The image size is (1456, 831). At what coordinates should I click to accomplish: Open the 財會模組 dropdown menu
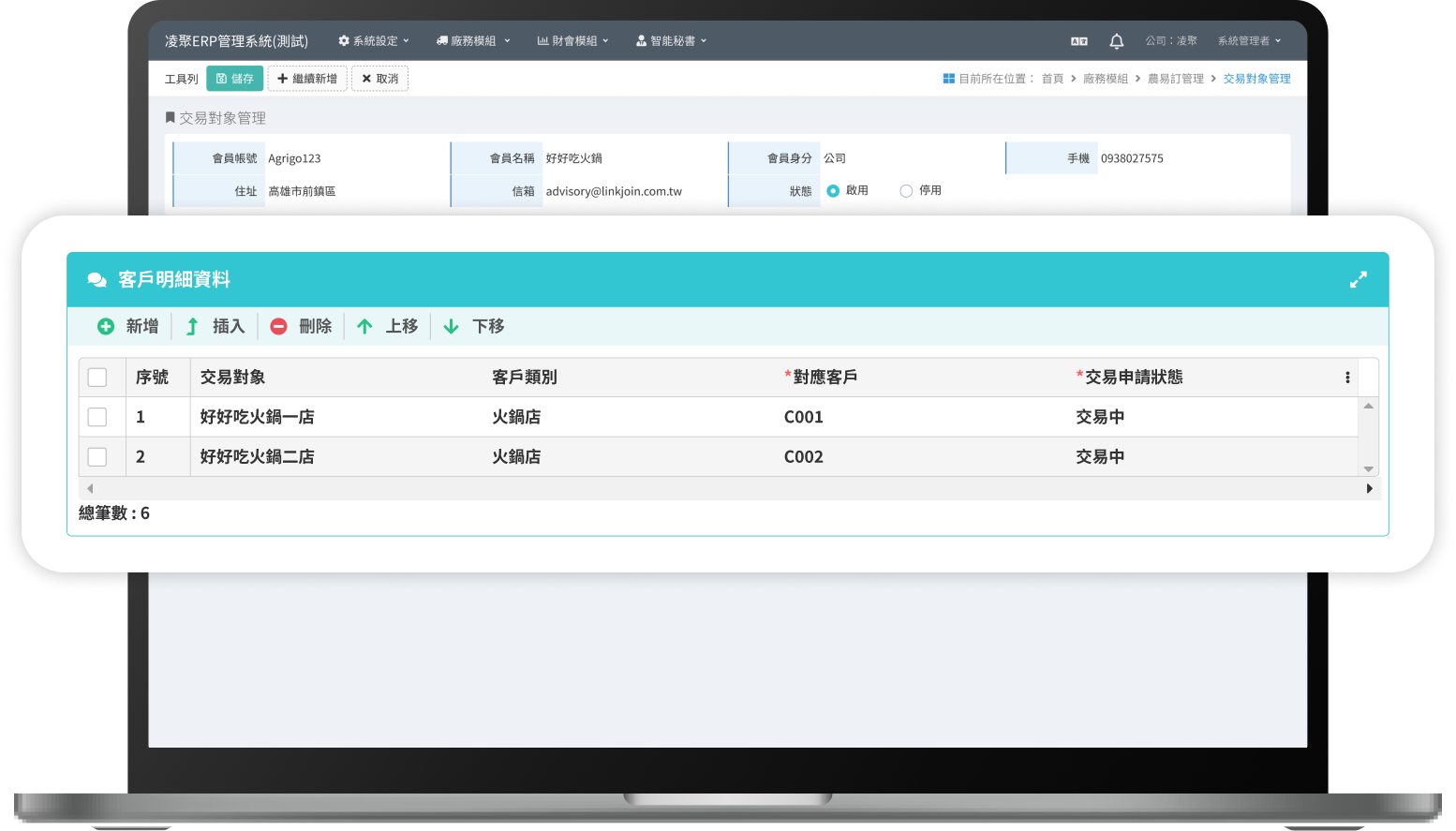(572, 40)
